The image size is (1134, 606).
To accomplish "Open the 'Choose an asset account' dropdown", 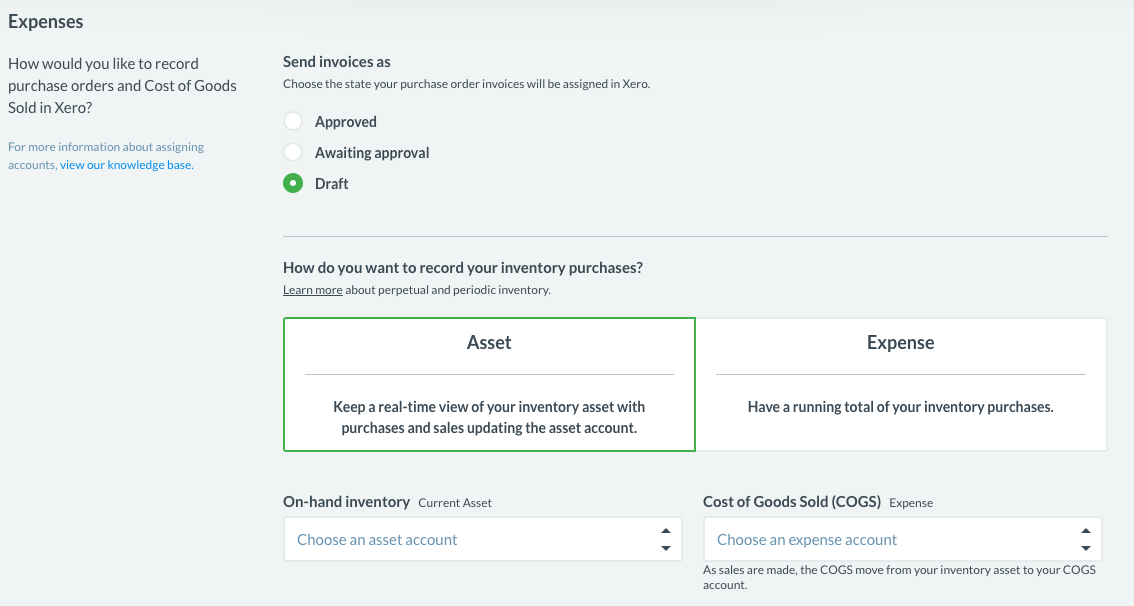I will (x=470, y=540).
